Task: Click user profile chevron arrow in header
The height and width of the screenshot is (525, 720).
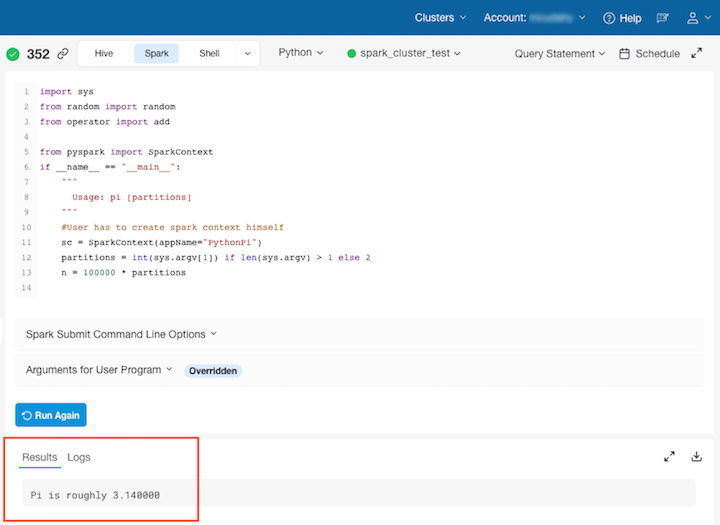Action: [x=708, y=17]
